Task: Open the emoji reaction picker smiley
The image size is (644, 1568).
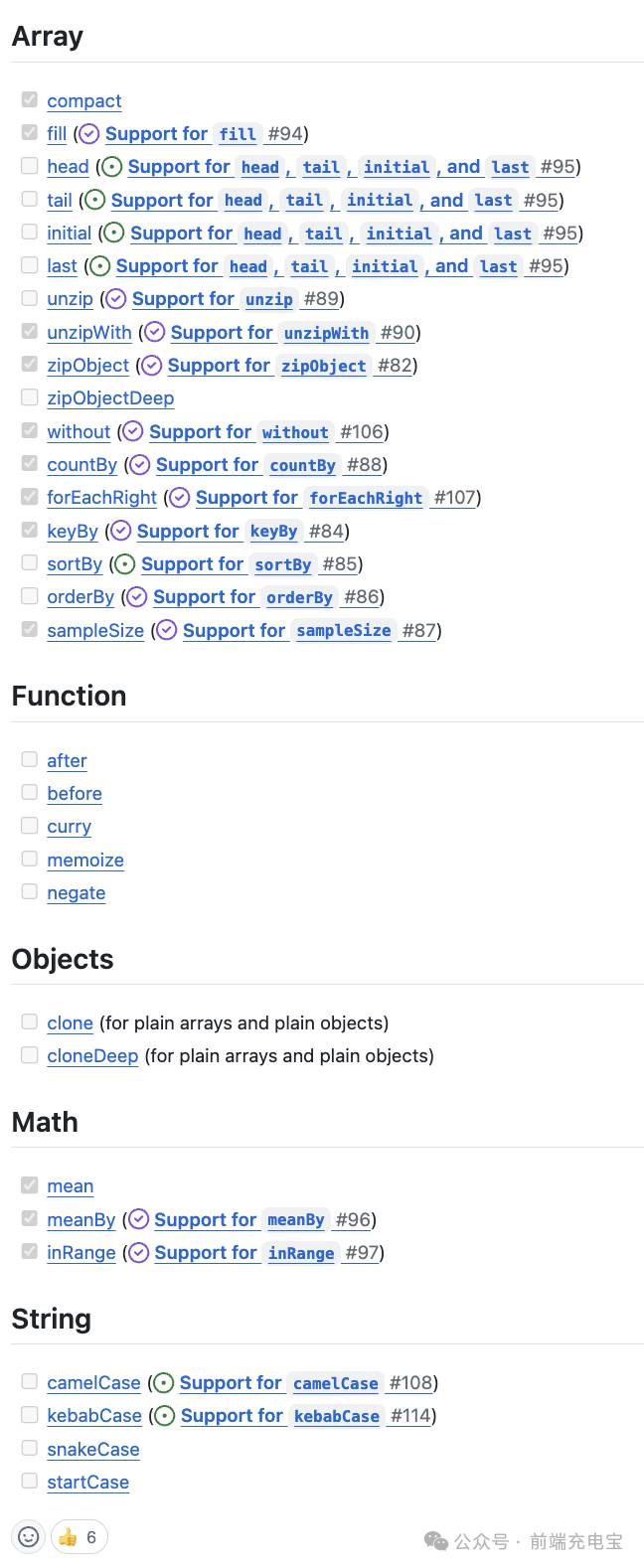Action: coord(29,1537)
